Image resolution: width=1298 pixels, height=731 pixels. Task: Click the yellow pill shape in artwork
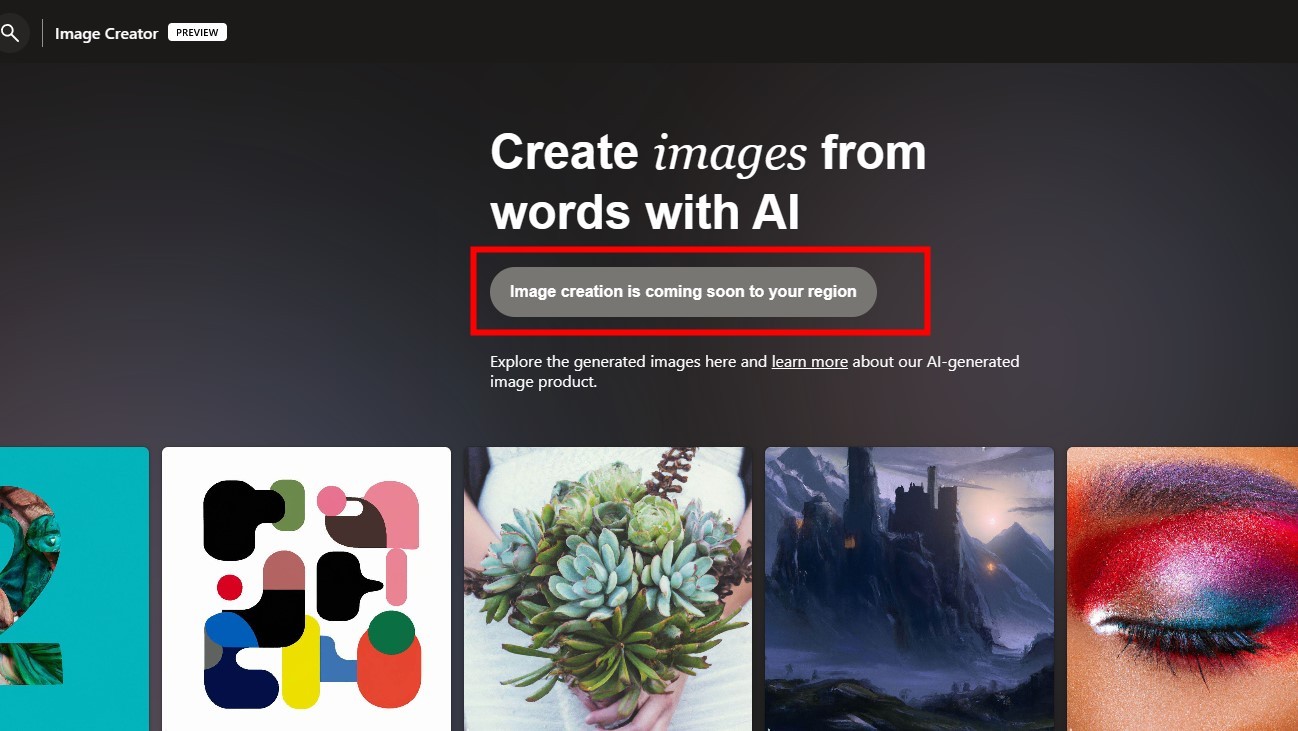pyautogui.click(x=300, y=662)
